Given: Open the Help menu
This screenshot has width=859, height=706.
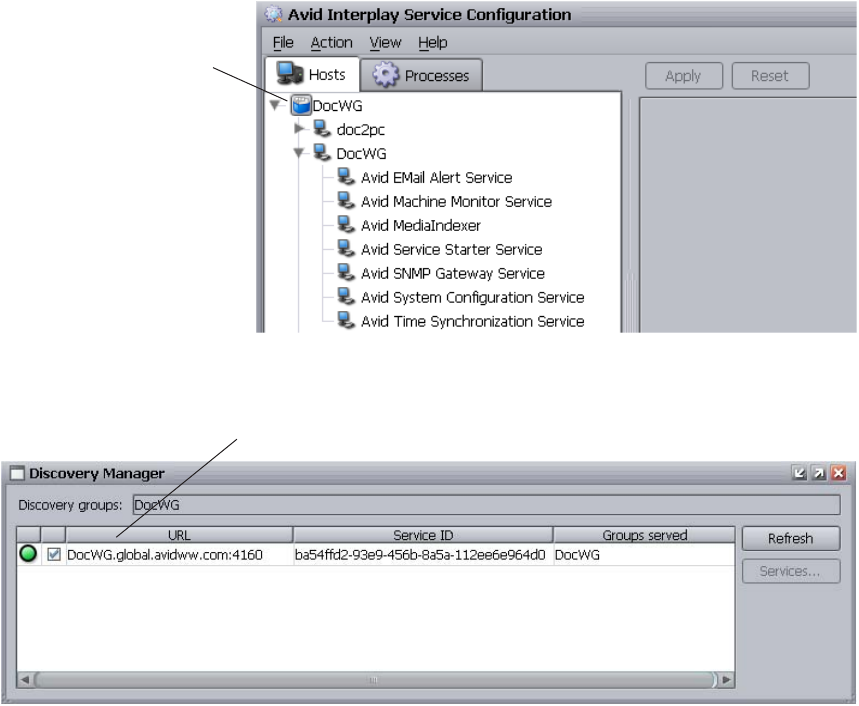Looking at the screenshot, I should pyautogui.click(x=433, y=43).
